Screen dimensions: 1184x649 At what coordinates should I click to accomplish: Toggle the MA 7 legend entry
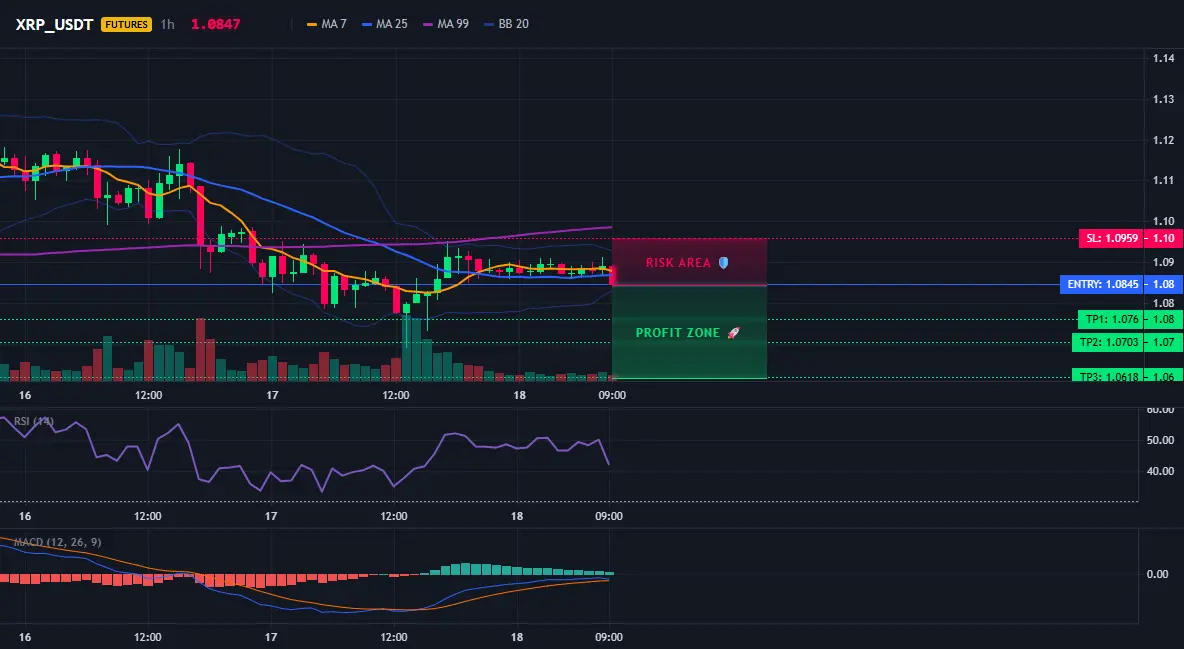tap(326, 24)
